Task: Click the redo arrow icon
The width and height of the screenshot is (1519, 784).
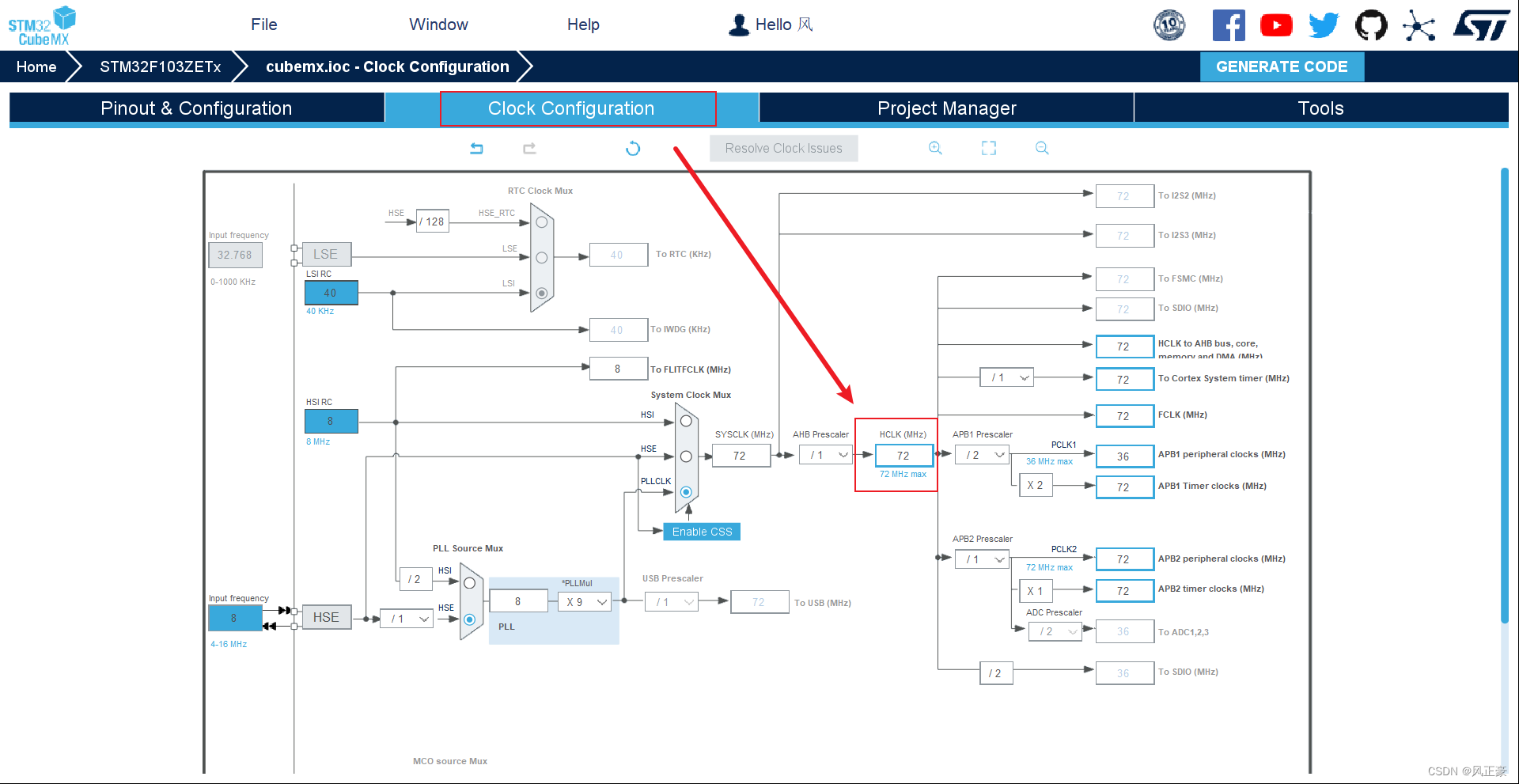Action: 529,148
